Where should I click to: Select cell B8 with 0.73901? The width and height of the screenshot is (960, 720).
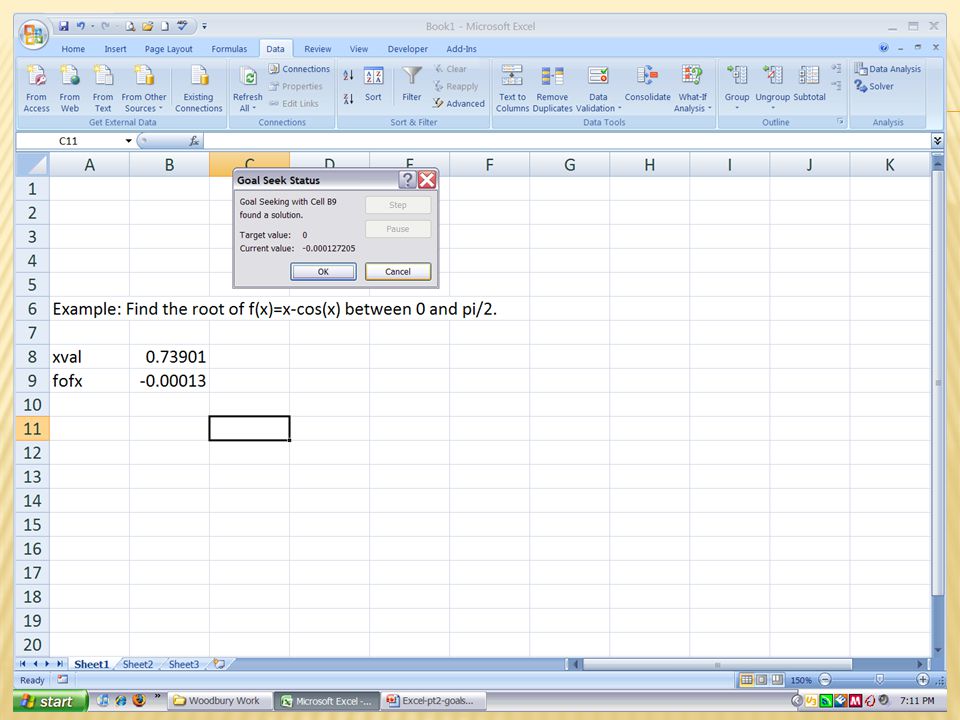[x=169, y=357]
